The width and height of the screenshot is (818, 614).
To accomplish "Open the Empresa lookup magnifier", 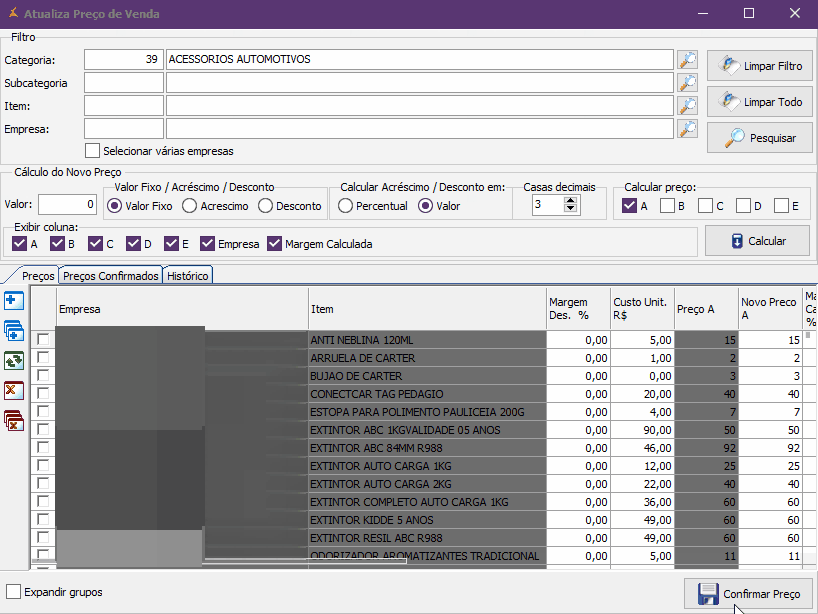I will 687,129.
